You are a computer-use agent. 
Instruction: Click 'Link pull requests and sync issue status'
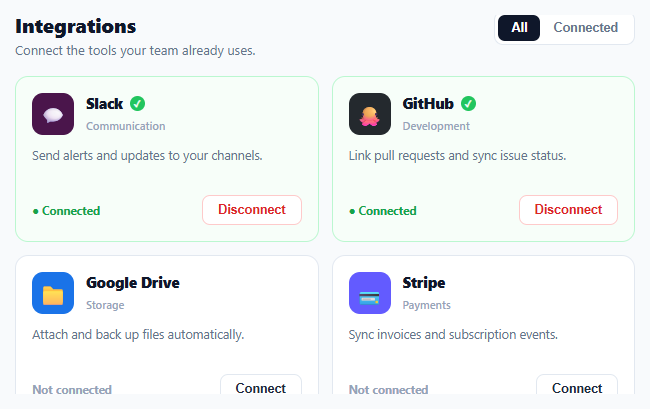click(457, 156)
